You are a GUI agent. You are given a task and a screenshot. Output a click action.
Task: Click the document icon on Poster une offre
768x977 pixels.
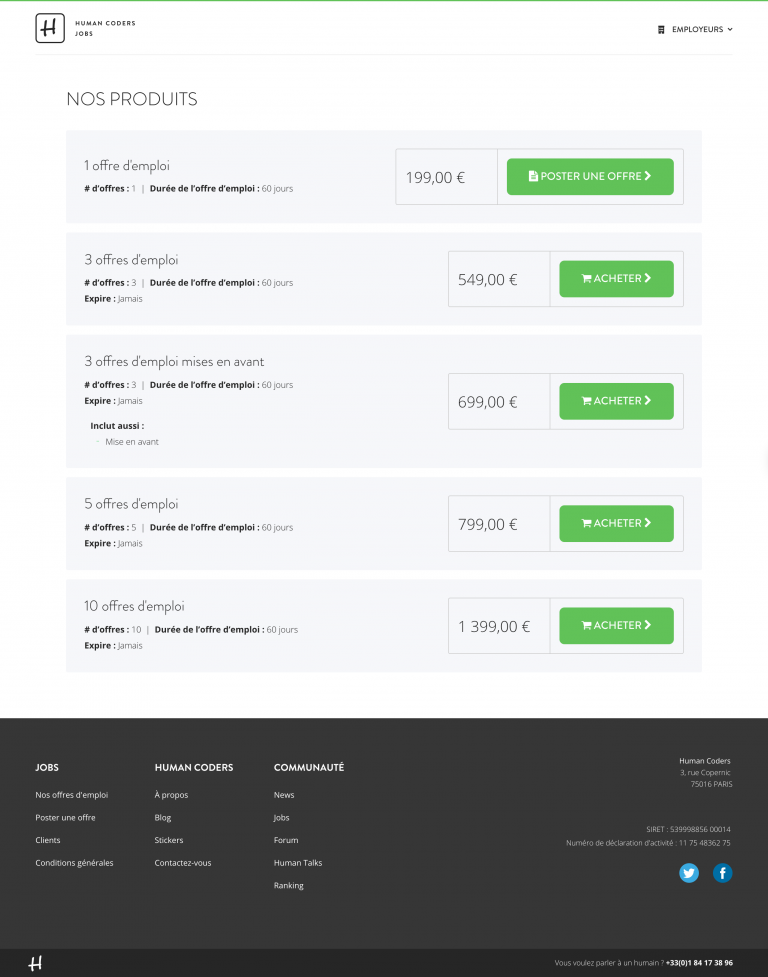coord(533,176)
